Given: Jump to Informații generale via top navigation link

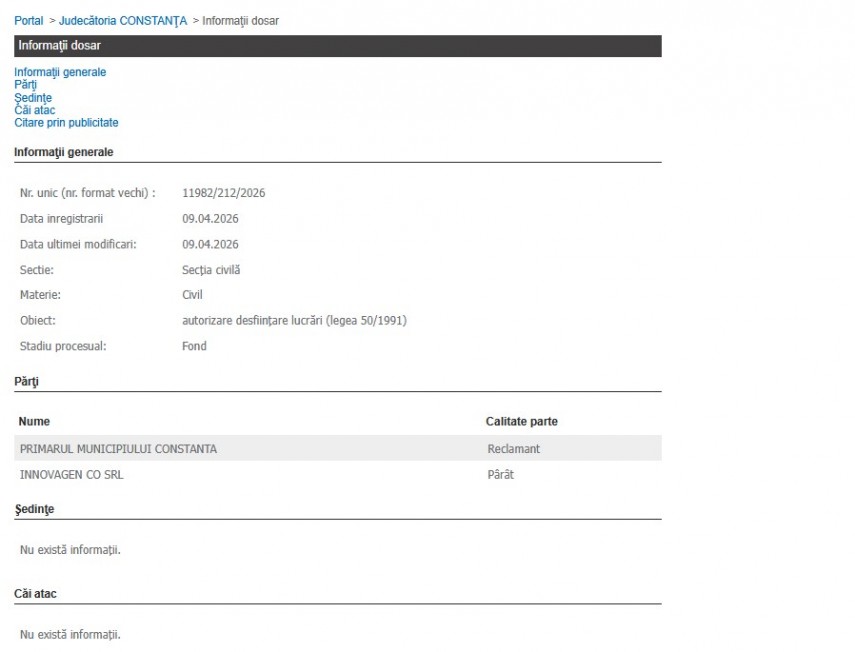Looking at the screenshot, I should [60, 72].
